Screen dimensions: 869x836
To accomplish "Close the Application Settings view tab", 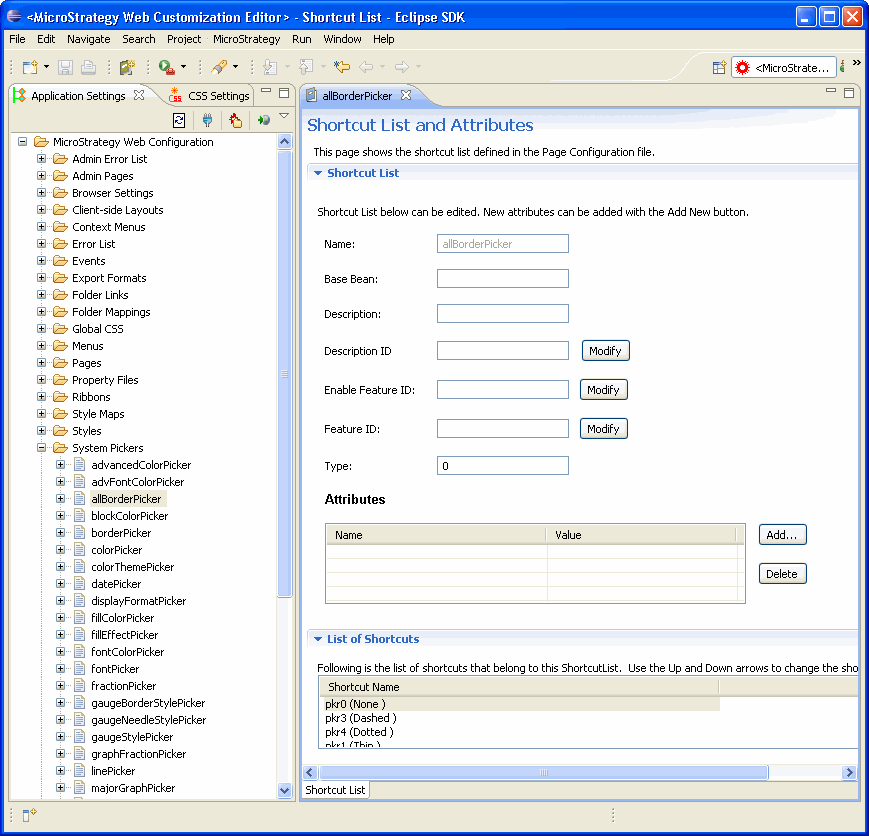I will coord(139,95).
